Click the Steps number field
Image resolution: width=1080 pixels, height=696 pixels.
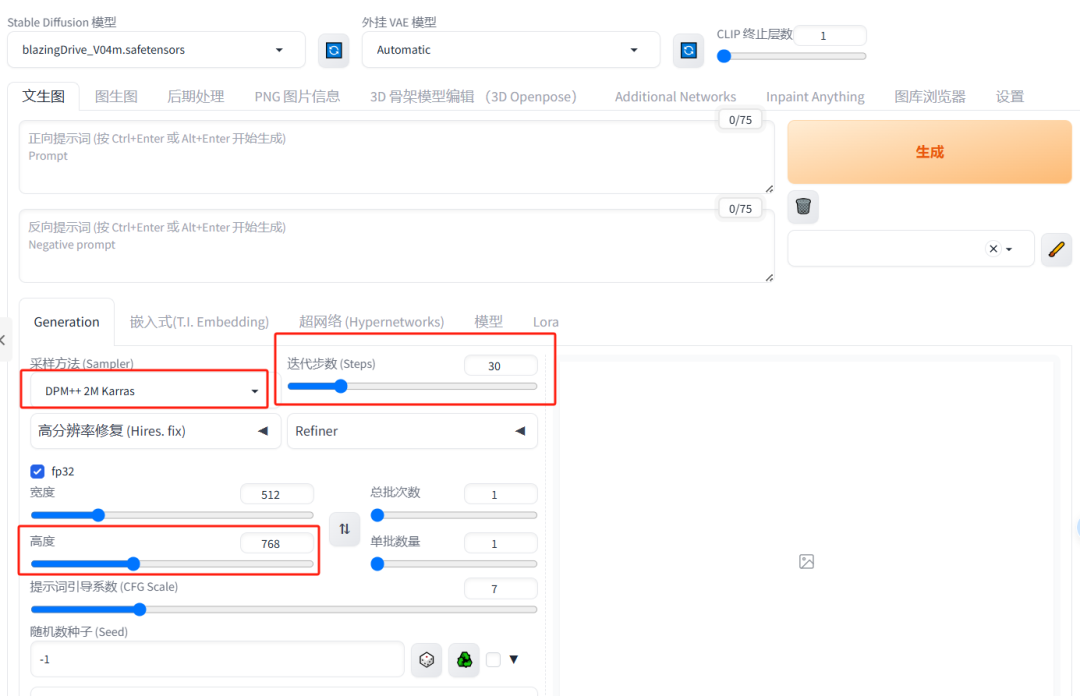(501, 366)
